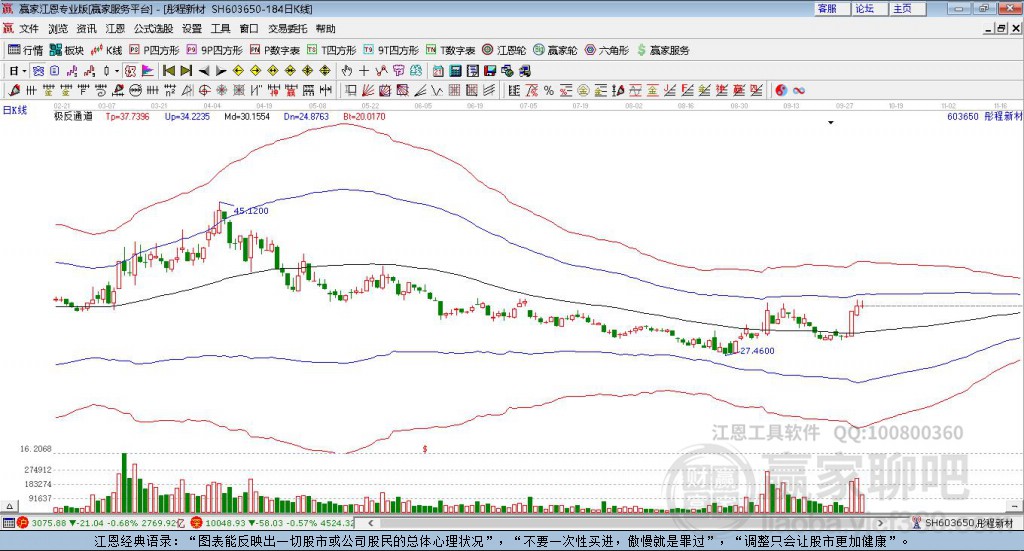This screenshot has width=1024, height=551.
Task: Click the 极反通道 indicator name
Action: tap(73, 116)
